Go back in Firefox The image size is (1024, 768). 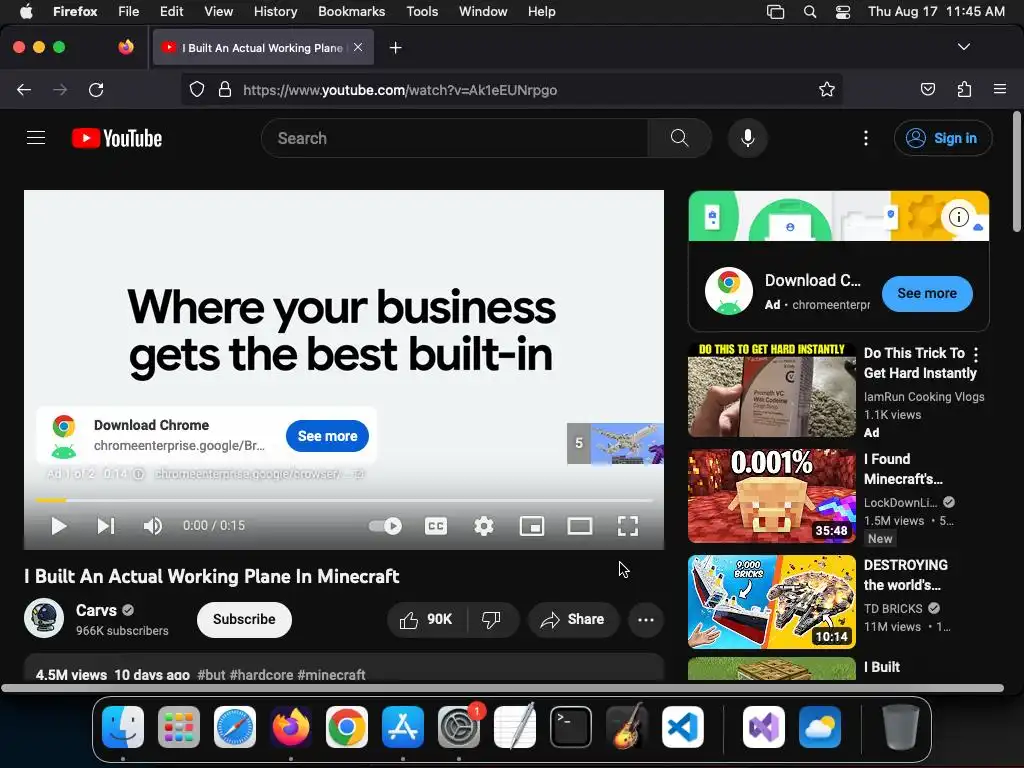click(24, 89)
